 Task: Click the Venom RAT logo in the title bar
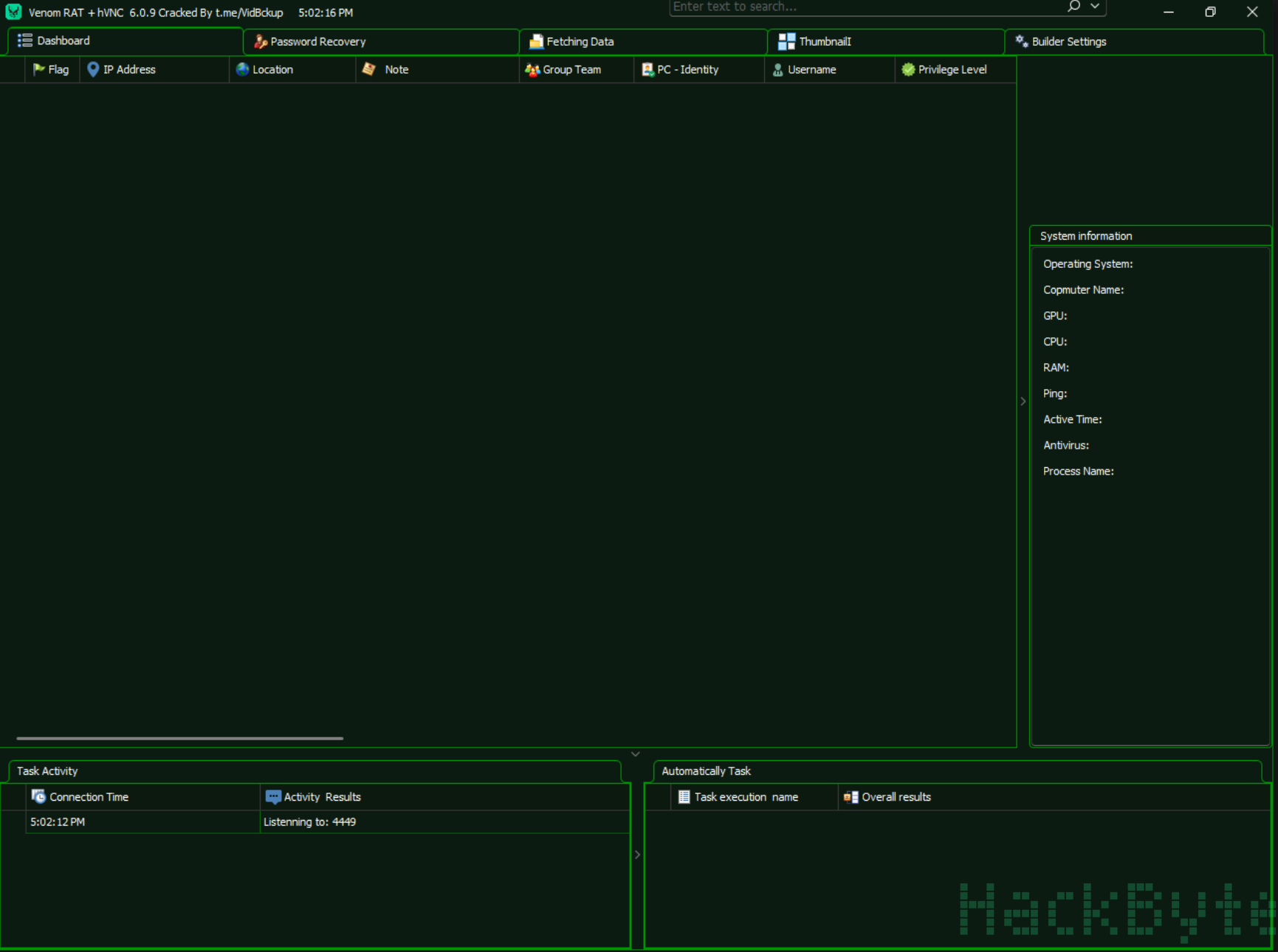pyautogui.click(x=13, y=12)
